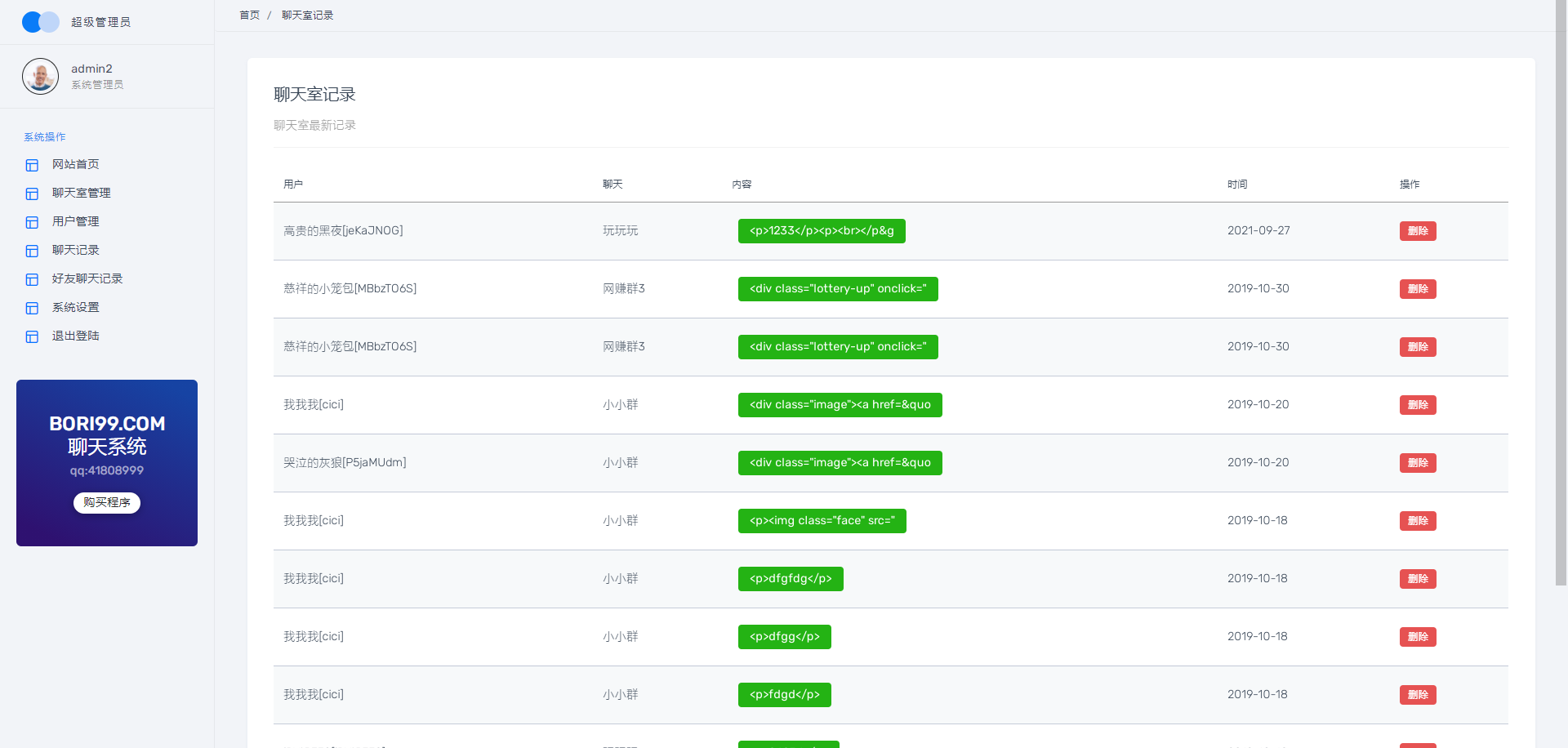The width and height of the screenshot is (1568, 748).
Task: Click the icon next to 退出登陆
Action: [x=32, y=336]
